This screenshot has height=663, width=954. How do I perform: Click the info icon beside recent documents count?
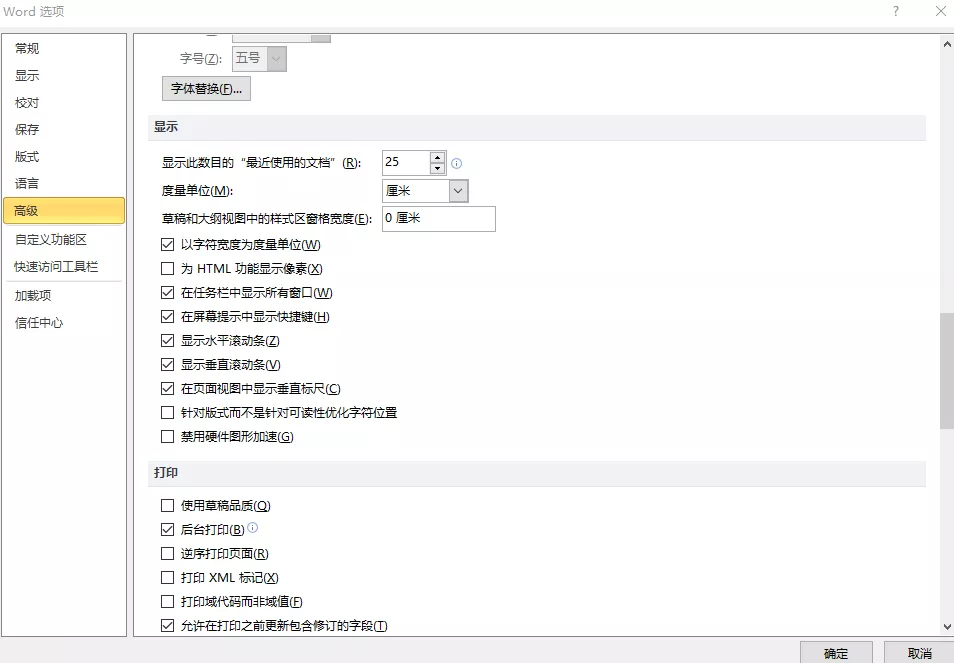point(457,162)
